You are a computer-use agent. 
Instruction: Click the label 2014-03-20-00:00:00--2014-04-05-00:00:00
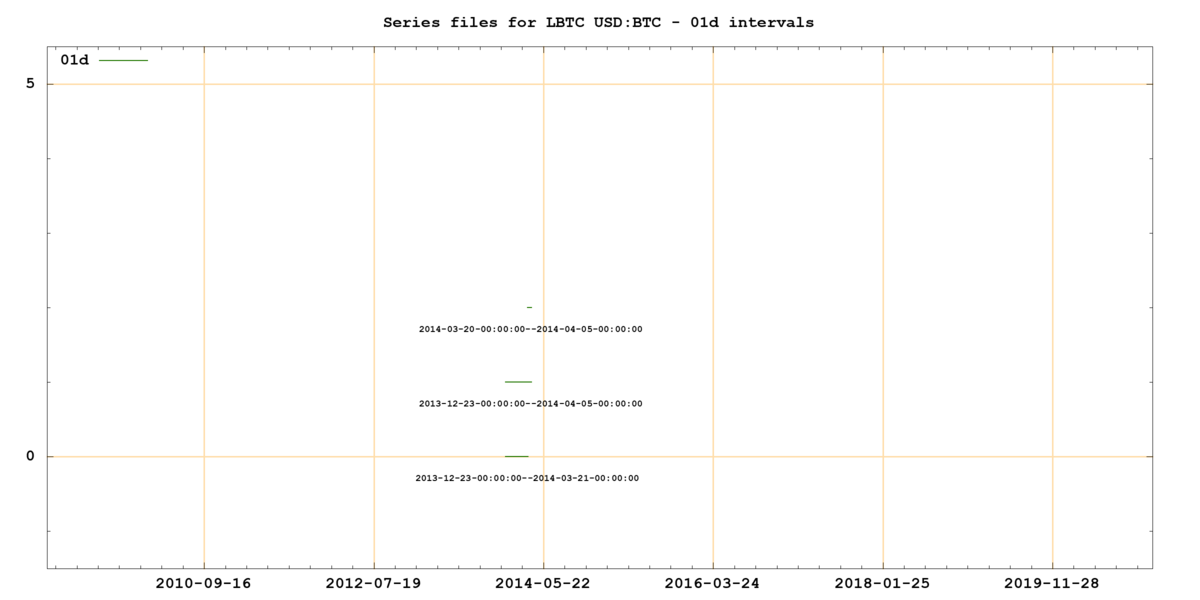[x=530, y=329]
